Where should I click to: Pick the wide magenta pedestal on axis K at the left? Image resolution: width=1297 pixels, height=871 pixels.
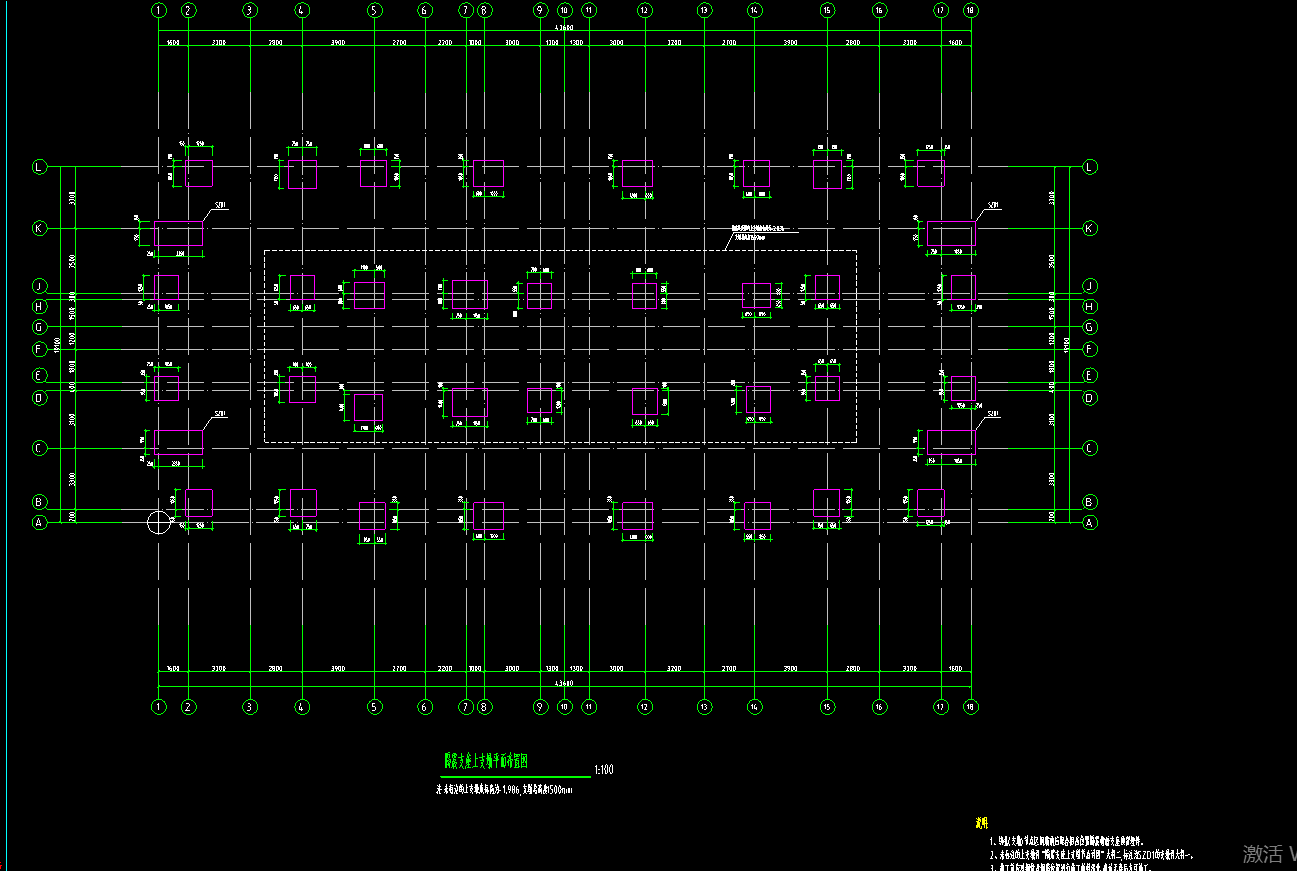(178, 234)
